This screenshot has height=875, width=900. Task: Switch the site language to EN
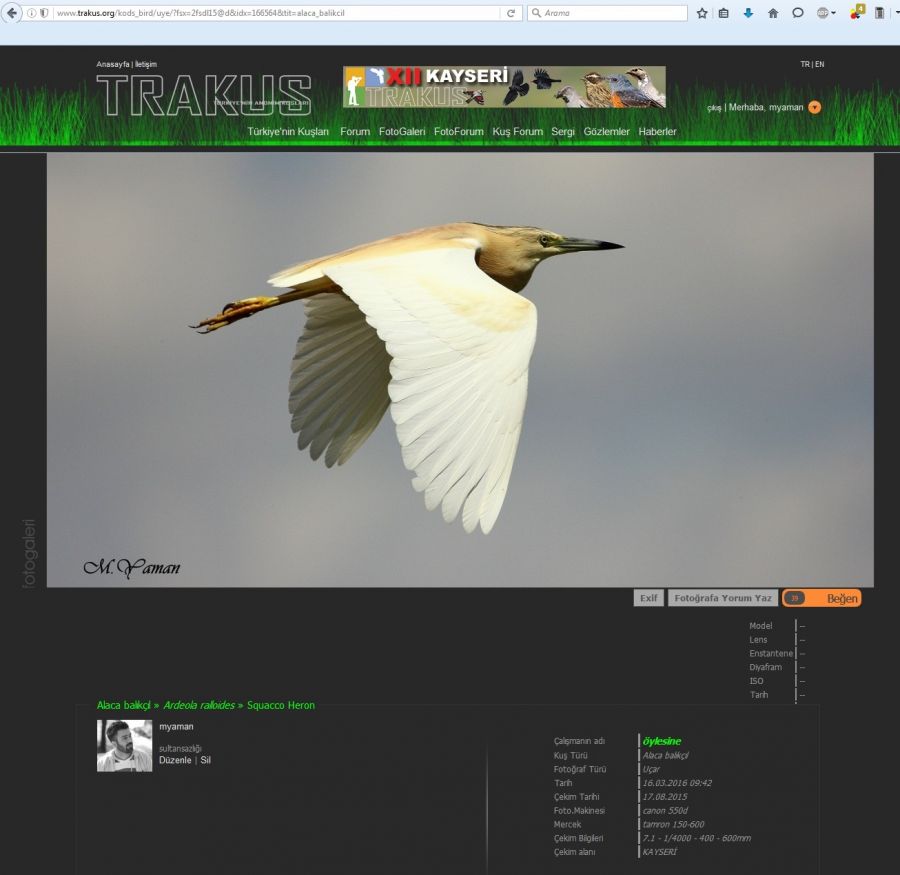820,64
